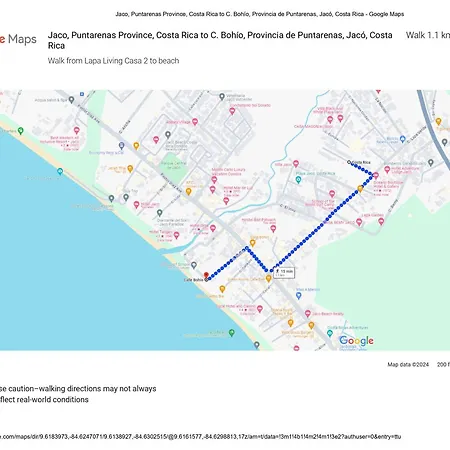This screenshot has height=450, width=450.
Task: Click the Calle Bohio destination label
Action: pyautogui.click(x=194, y=280)
